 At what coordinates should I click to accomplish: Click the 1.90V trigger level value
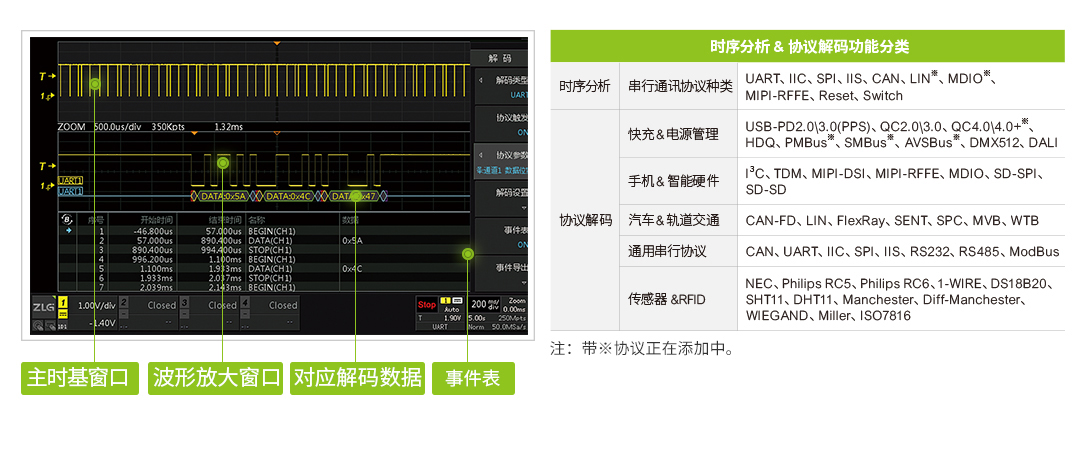coord(453,318)
